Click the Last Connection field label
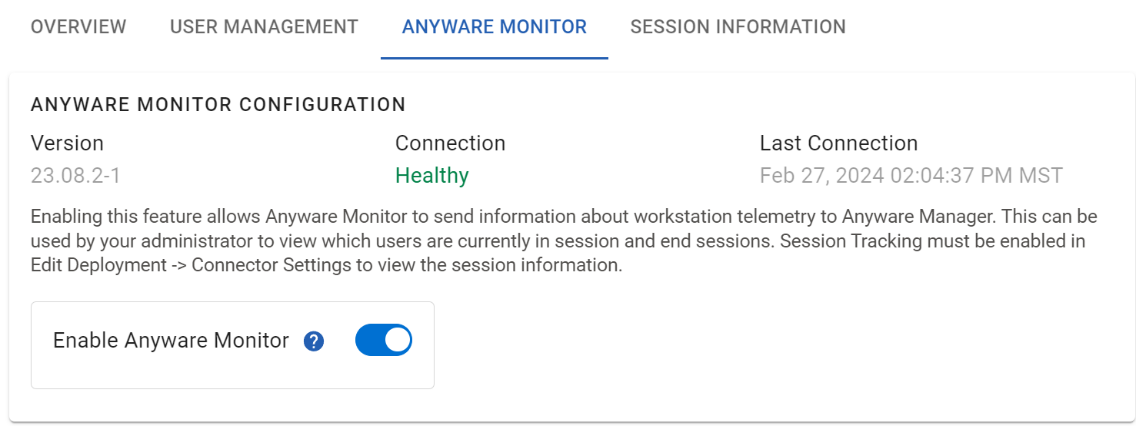The width and height of the screenshot is (1136, 426). click(x=839, y=143)
